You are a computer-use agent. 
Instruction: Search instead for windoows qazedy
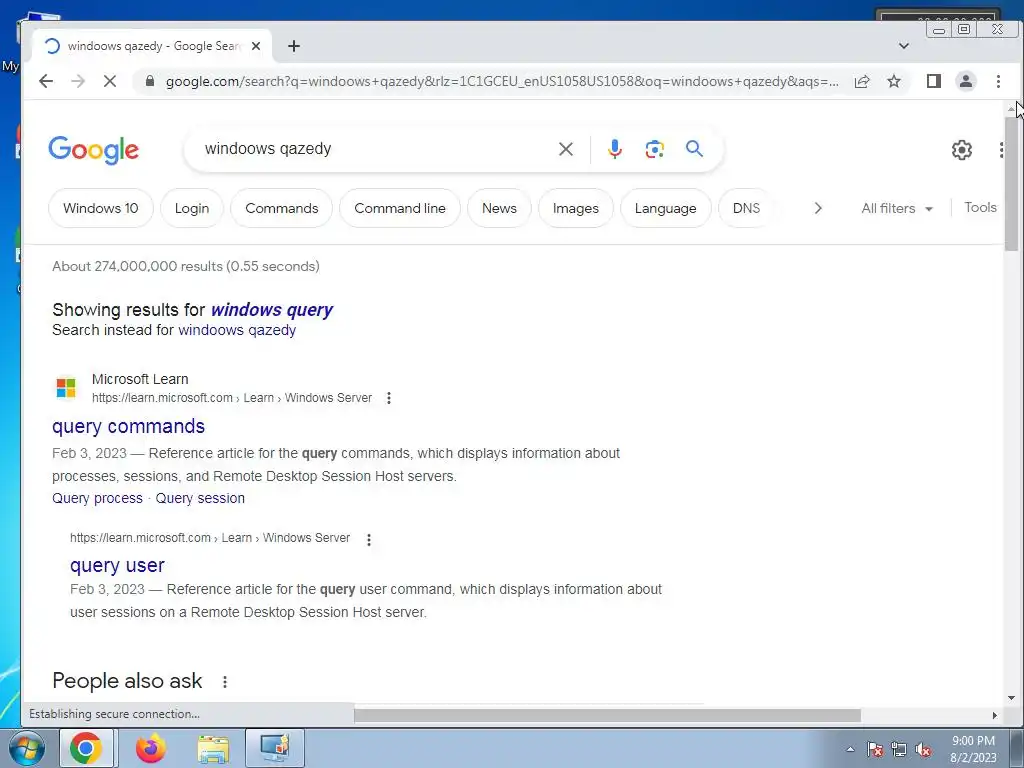click(237, 330)
